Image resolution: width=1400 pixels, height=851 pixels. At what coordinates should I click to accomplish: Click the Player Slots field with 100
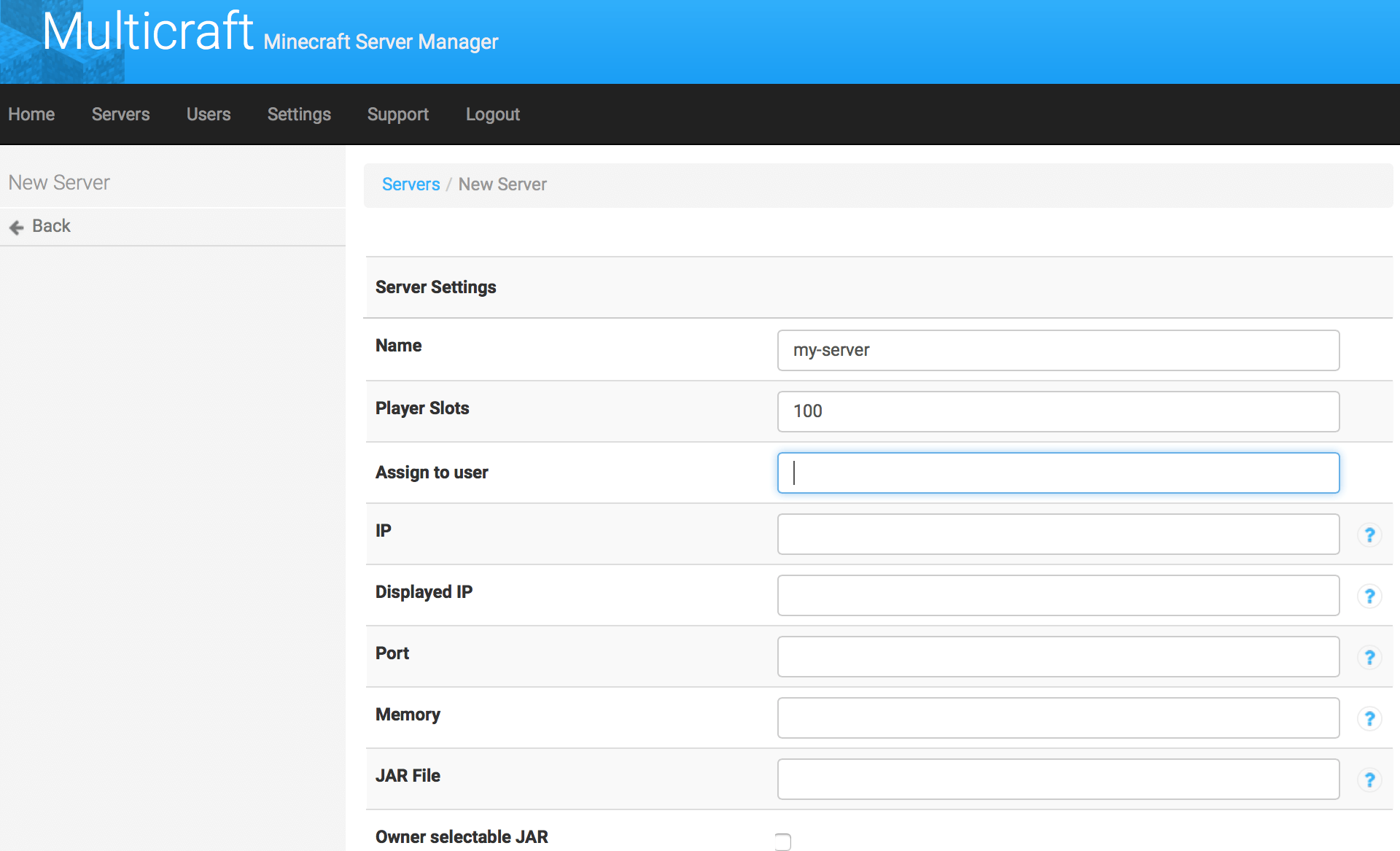point(1058,411)
